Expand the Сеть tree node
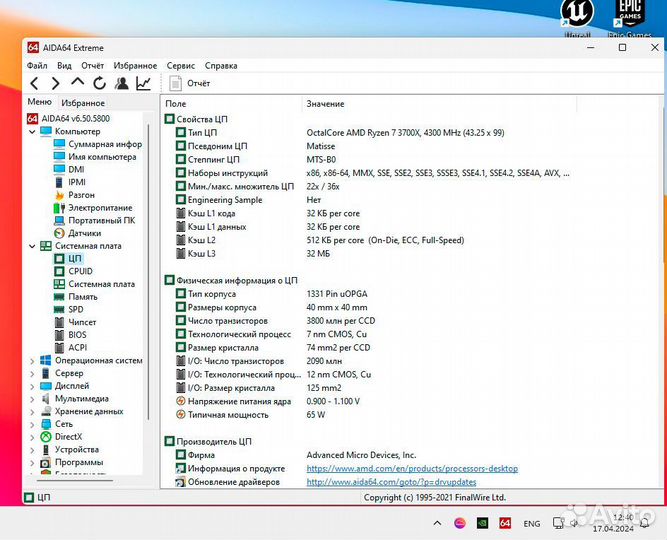The image size is (667, 540). click(x=32, y=425)
